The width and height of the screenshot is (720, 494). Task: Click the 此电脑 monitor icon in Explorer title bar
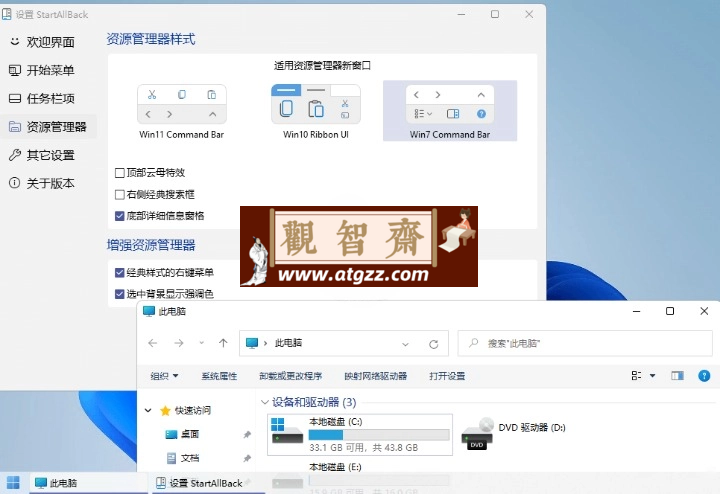point(149,311)
